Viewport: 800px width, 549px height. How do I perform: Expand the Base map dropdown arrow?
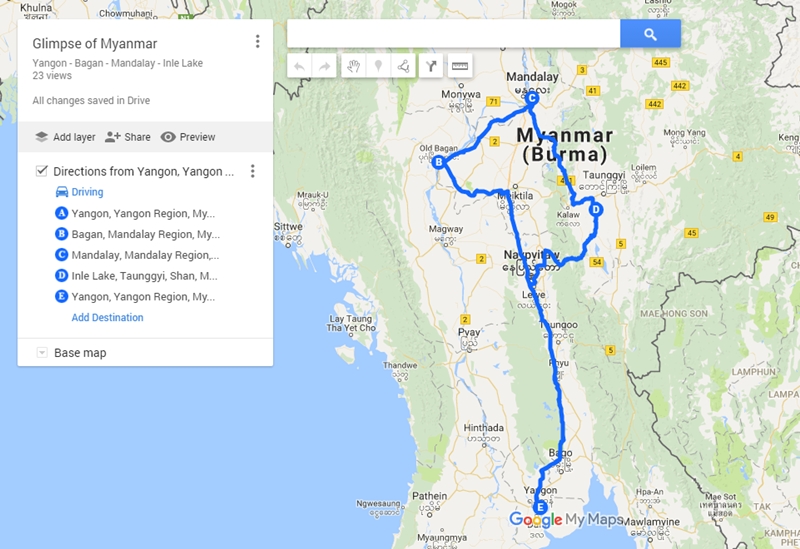(42, 353)
